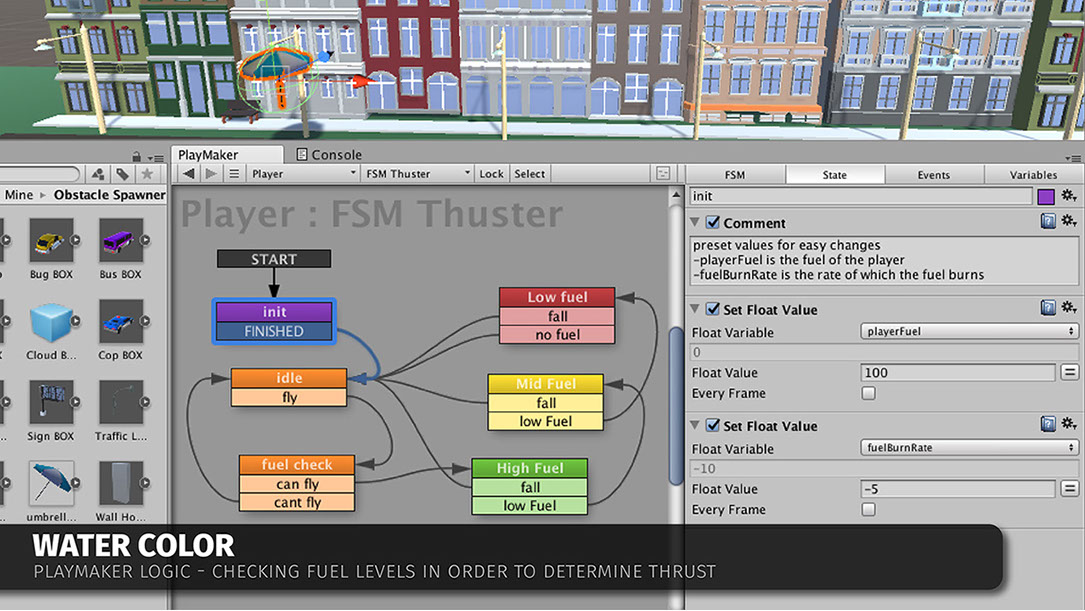The height and width of the screenshot is (611, 1085).
Task: Switch to the Console tab
Action: click(x=329, y=155)
